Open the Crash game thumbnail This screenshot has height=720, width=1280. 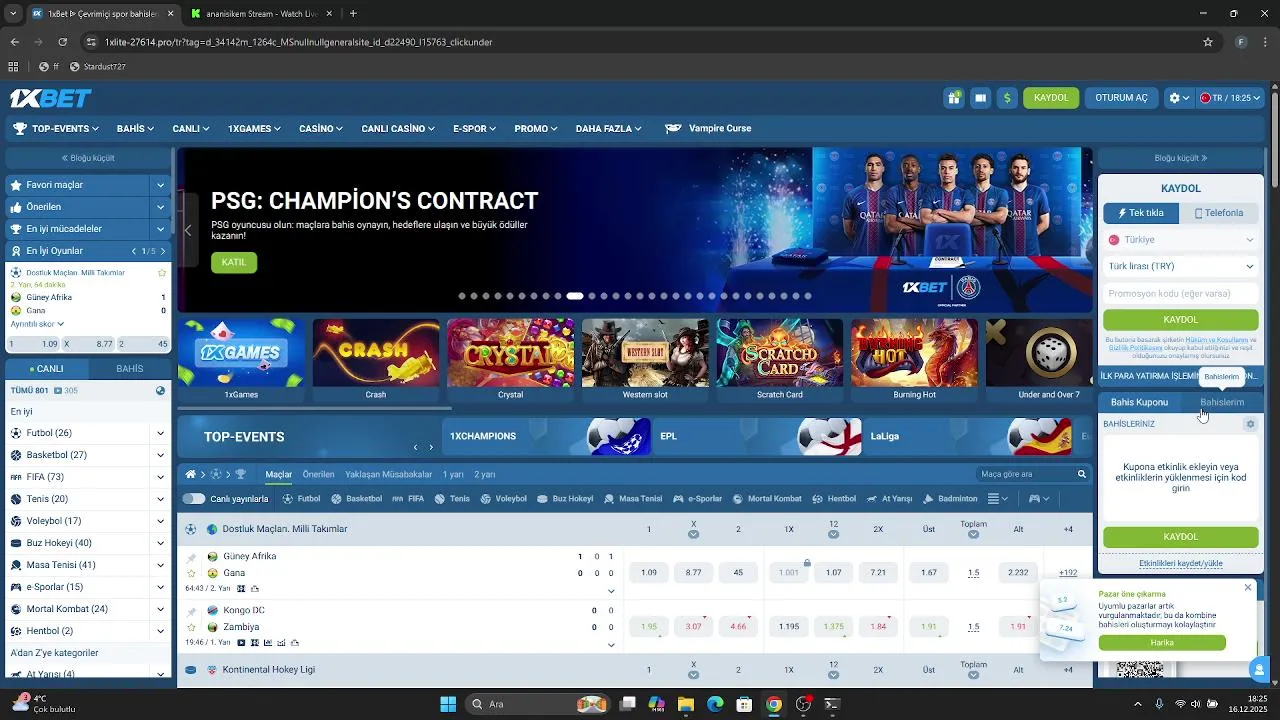[x=375, y=360]
